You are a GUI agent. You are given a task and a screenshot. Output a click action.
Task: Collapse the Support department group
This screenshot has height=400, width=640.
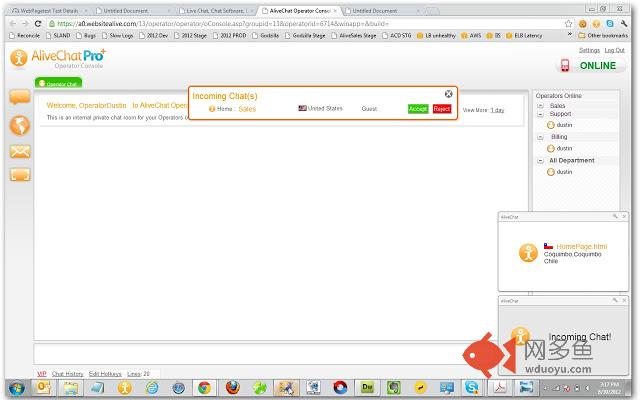[540, 114]
